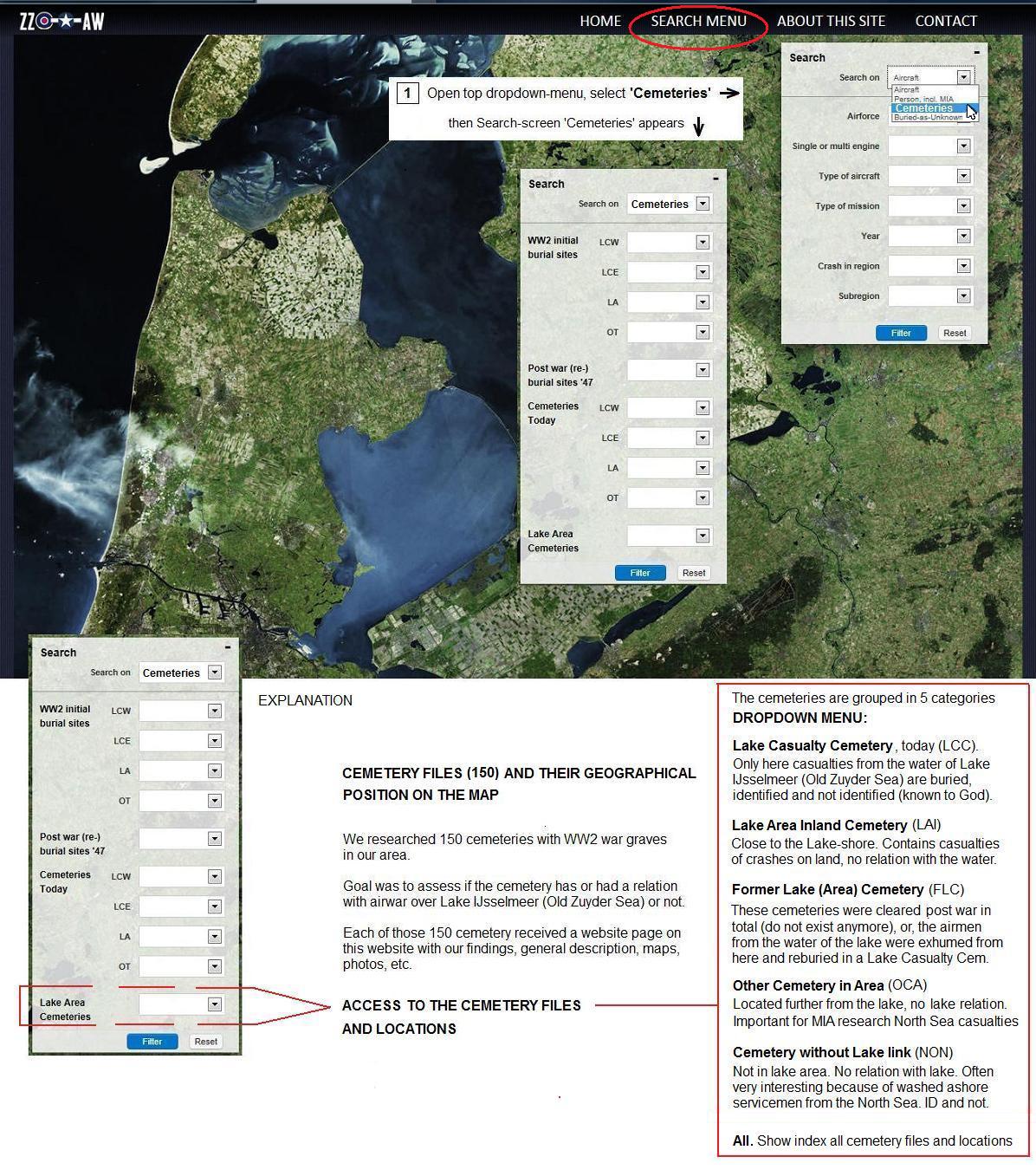Expand the 'Type of mission' dropdown
Screen dimensions: 1036x1176
click(962, 206)
